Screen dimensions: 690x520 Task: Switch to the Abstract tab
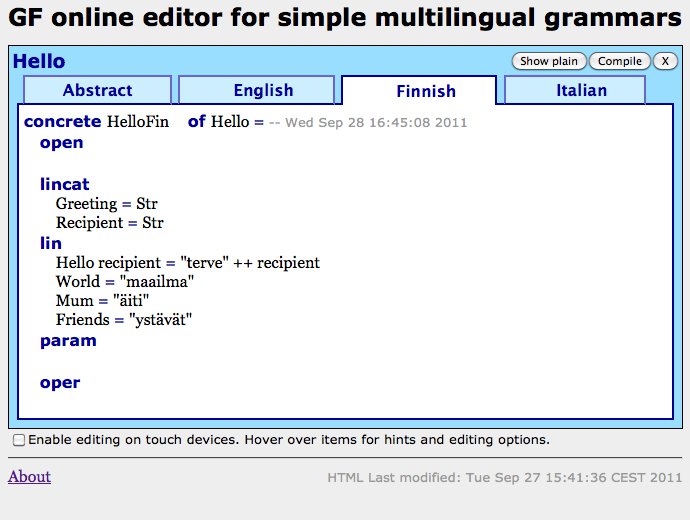coord(97,90)
